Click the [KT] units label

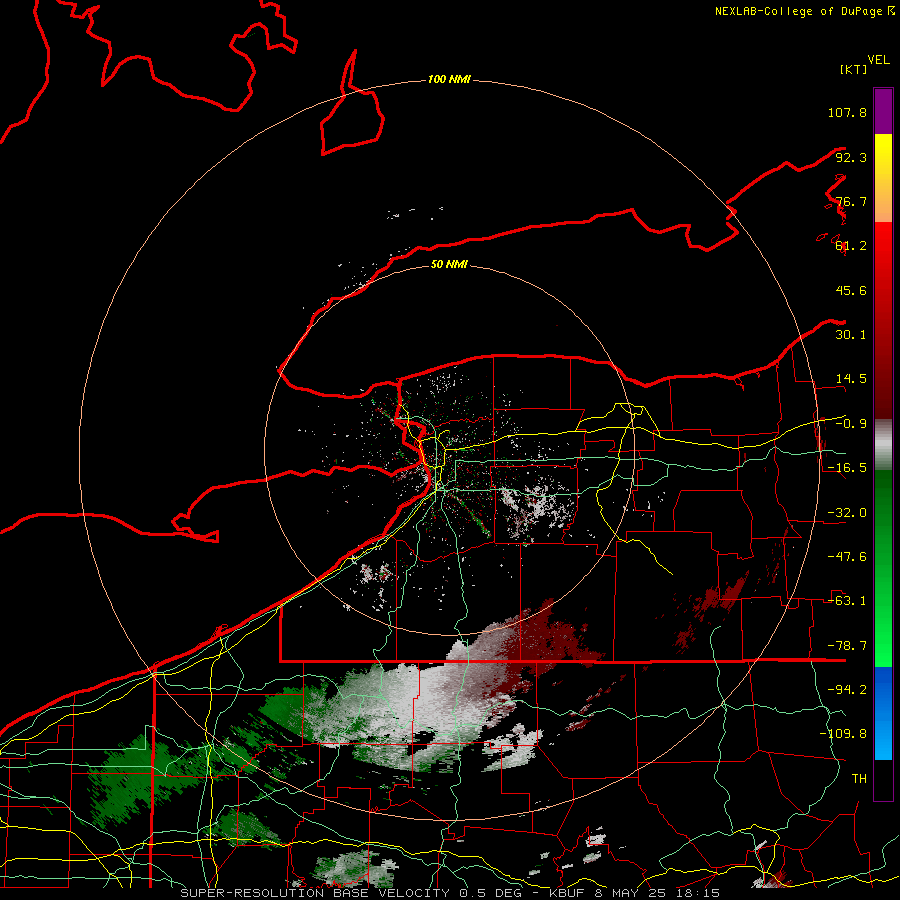854,69
